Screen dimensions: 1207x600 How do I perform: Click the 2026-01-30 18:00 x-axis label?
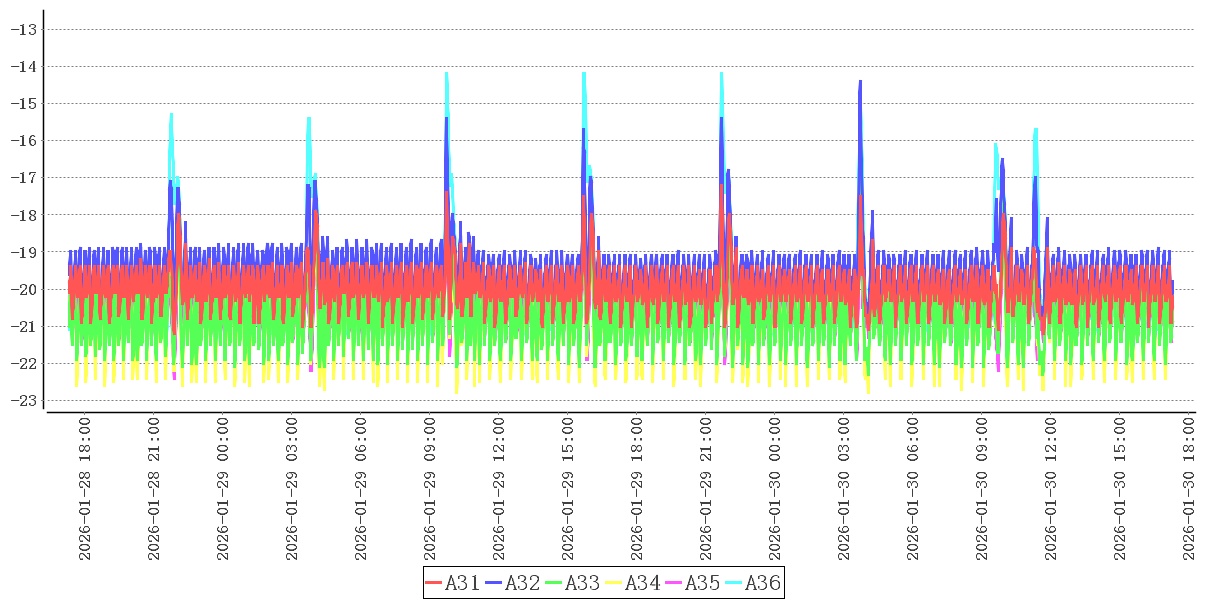(x=1189, y=489)
